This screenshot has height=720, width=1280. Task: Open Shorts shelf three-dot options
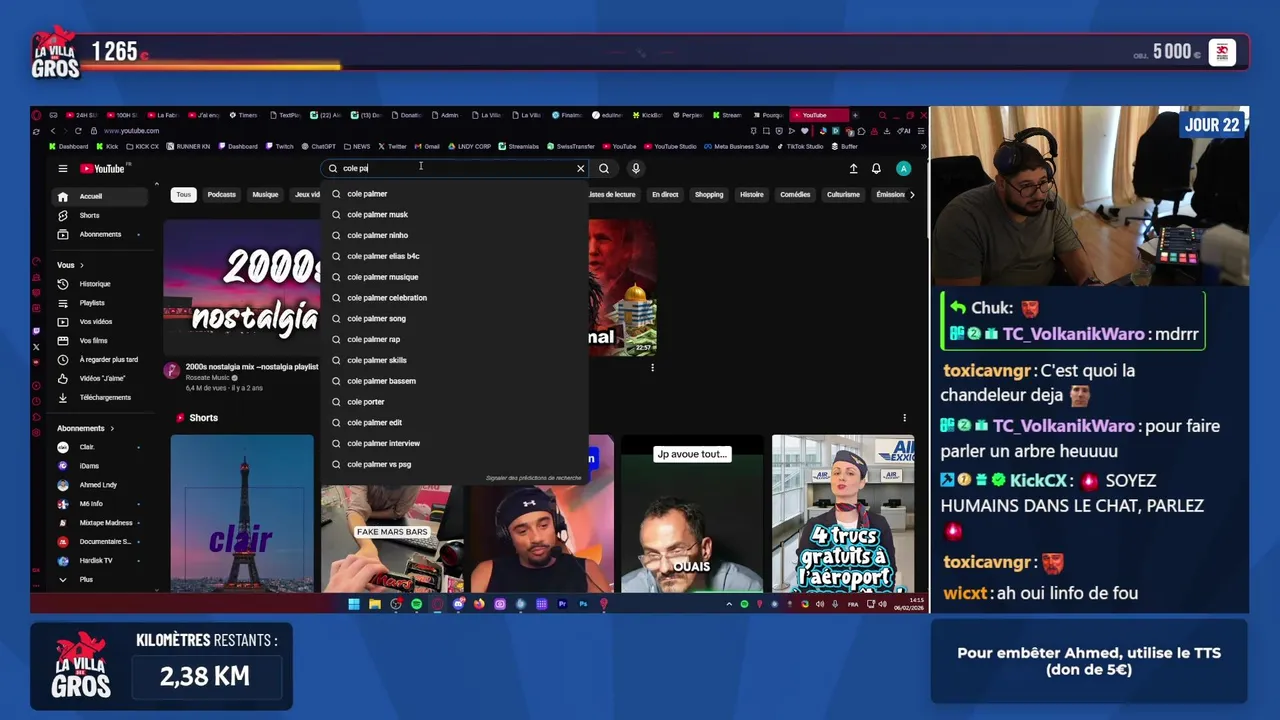904,418
